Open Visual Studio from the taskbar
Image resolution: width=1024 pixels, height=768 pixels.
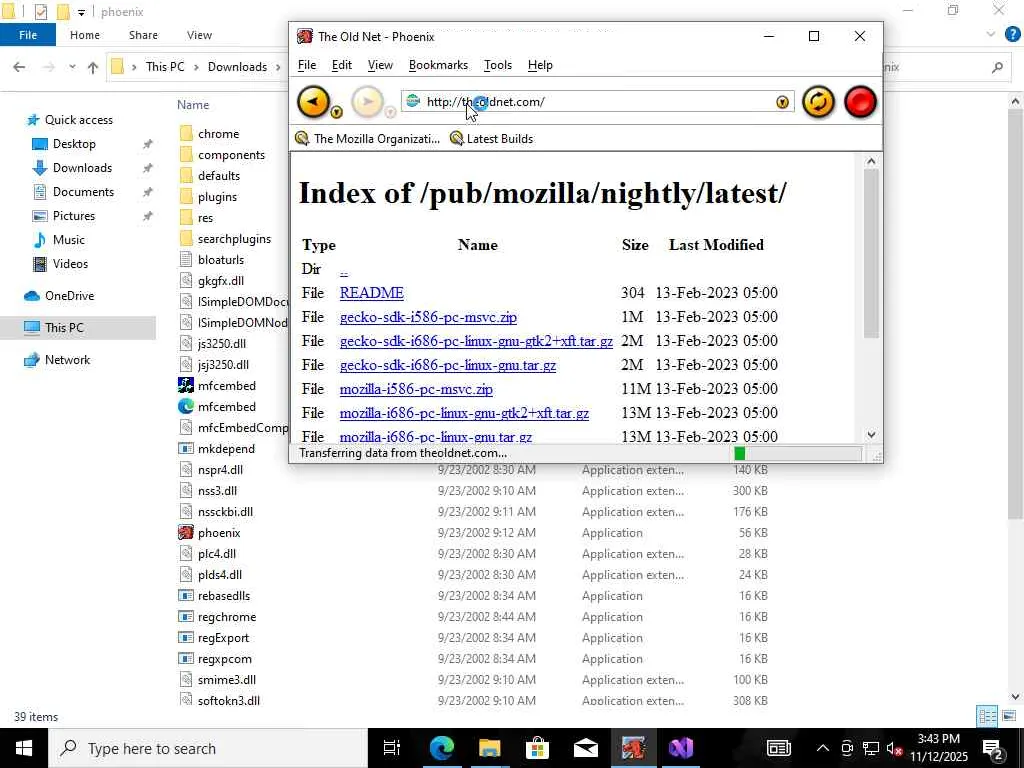click(680, 748)
